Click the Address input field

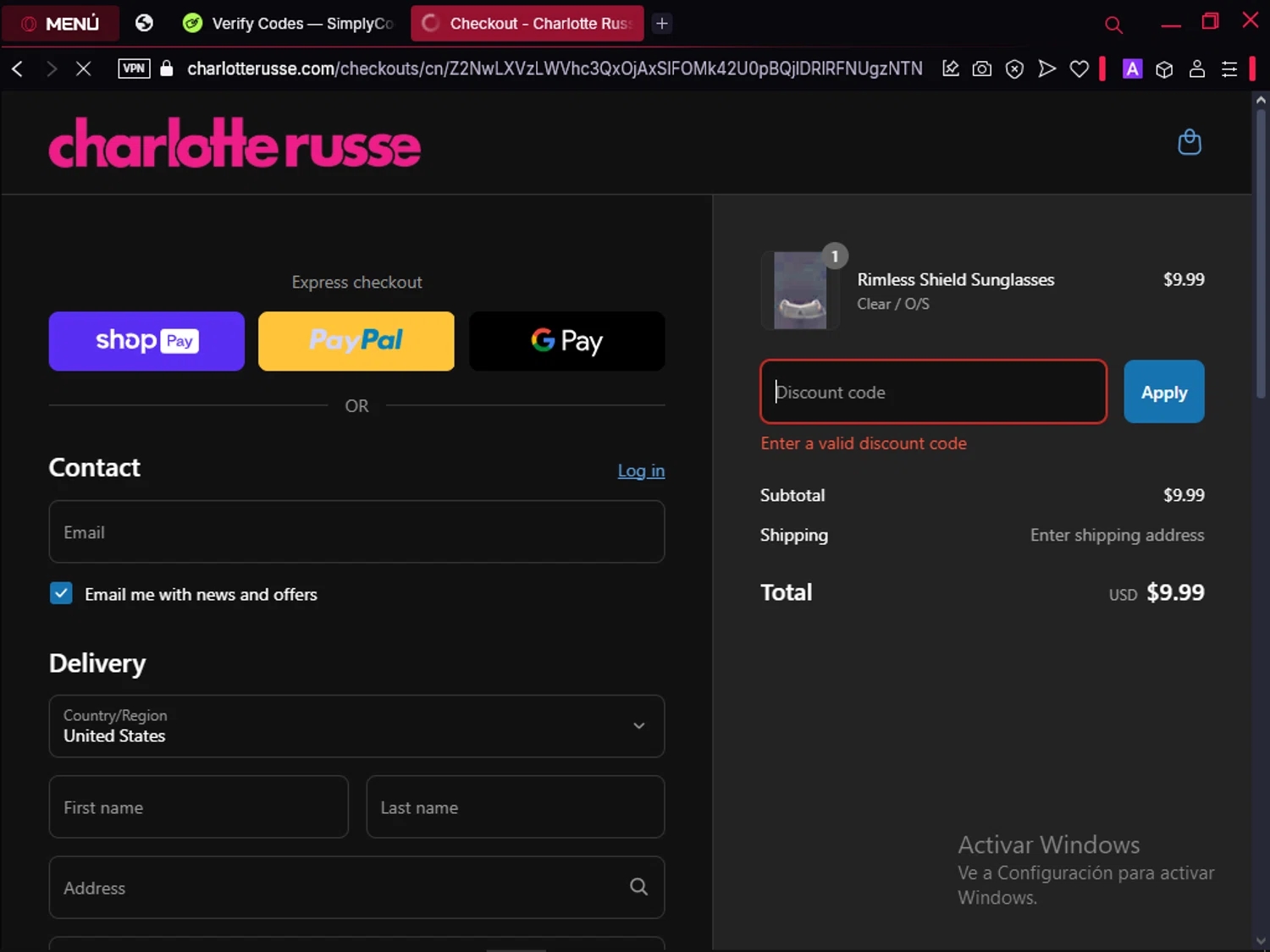(x=356, y=887)
